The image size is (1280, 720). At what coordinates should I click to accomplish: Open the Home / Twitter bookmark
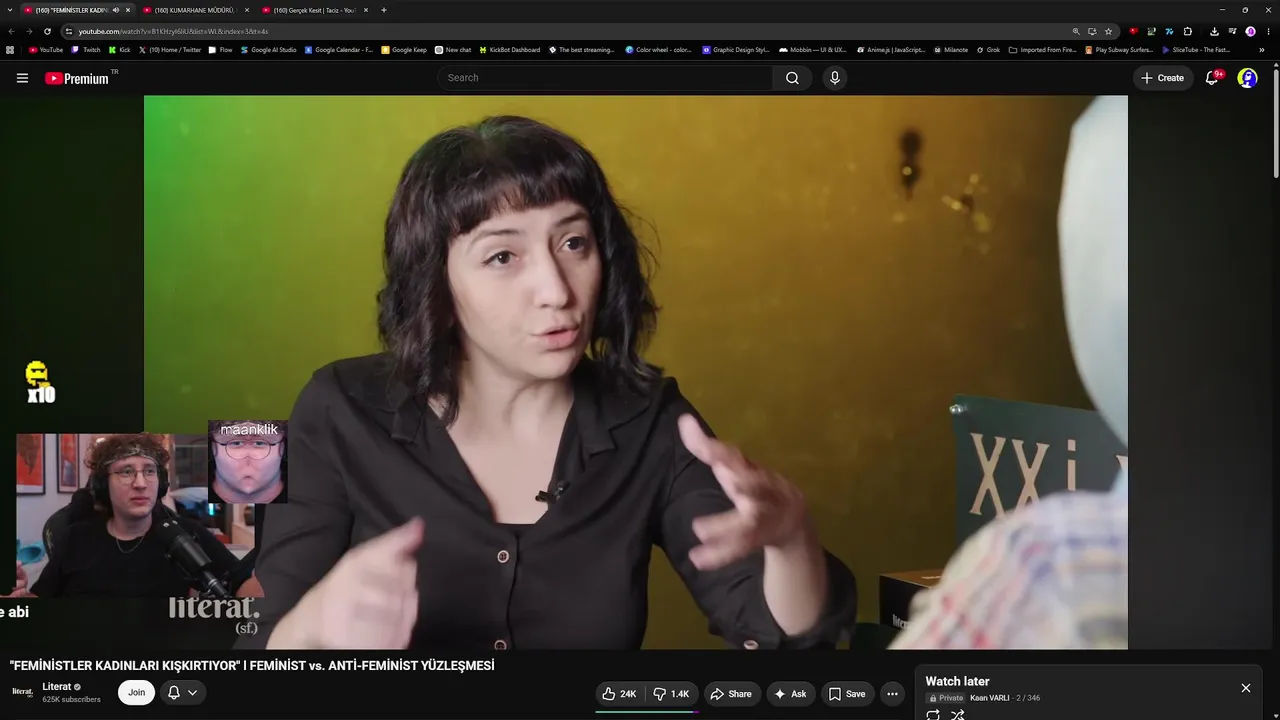170,50
